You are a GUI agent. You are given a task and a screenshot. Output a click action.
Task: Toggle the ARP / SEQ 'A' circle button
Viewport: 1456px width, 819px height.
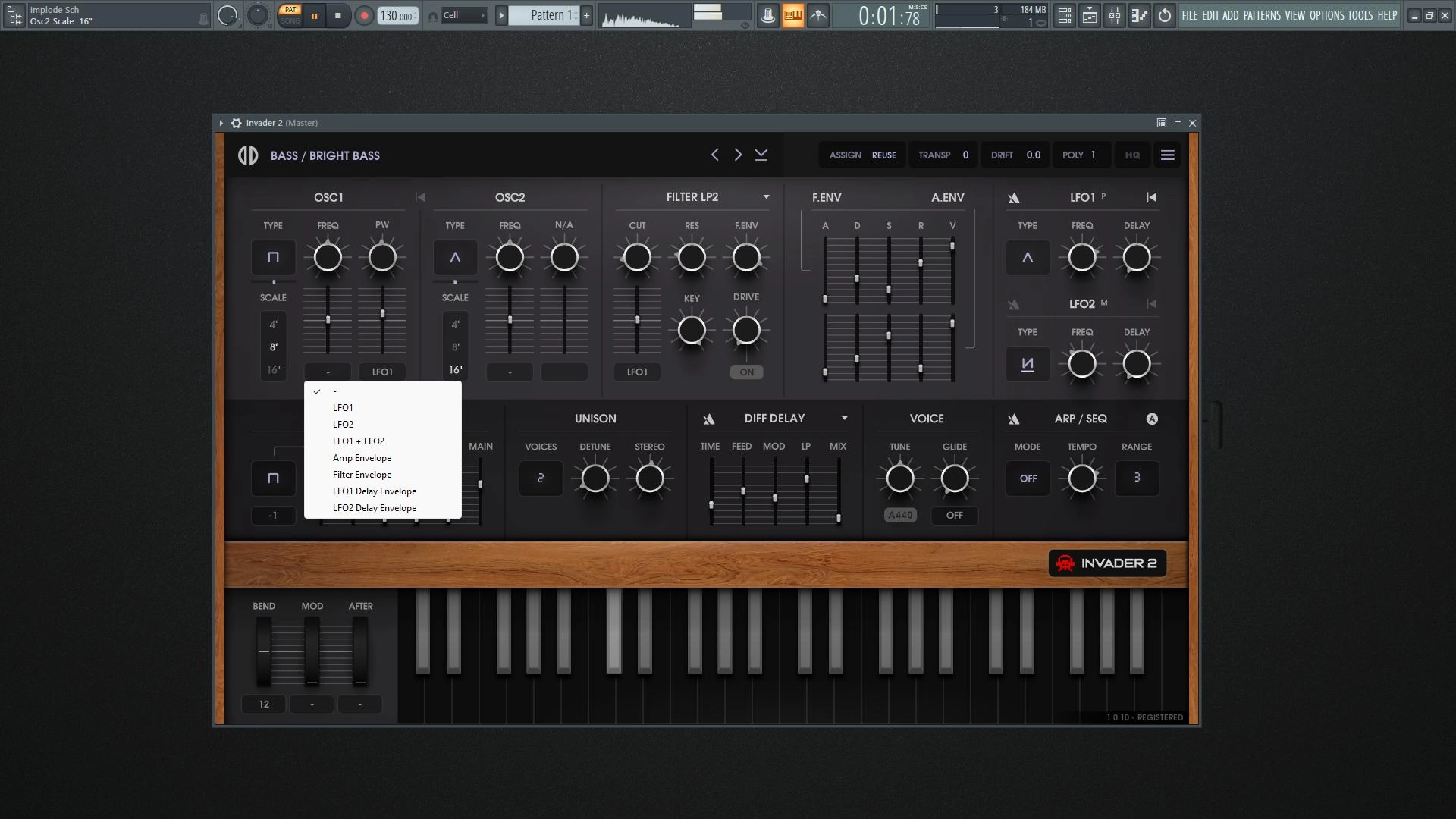[x=1152, y=419]
